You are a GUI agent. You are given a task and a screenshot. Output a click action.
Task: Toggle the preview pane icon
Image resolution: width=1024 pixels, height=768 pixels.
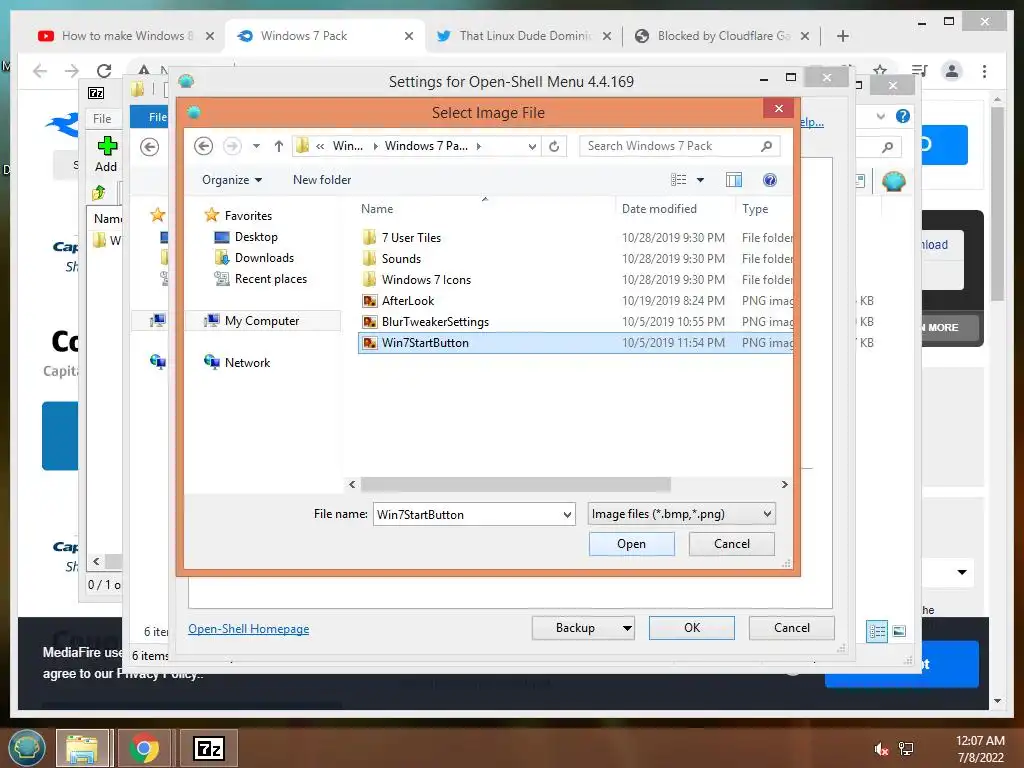click(734, 180)
